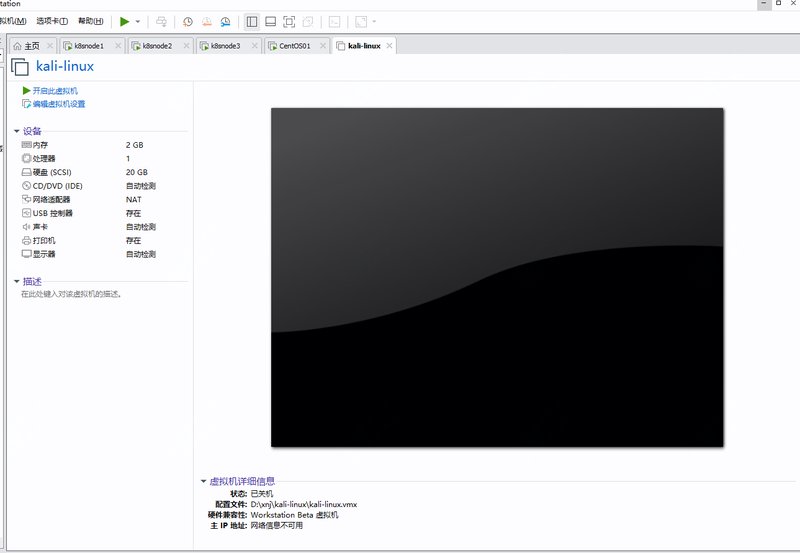Switch to the CentOS01 tab
This screenshot has width=800, height=553.
(295, 46)
